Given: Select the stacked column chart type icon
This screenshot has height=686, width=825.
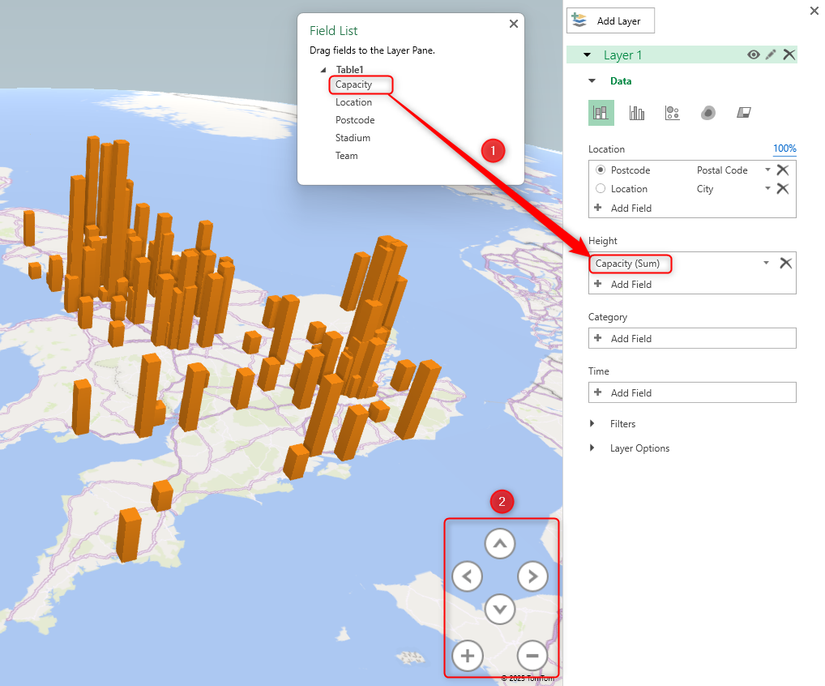Looking at the screenshot, I should click(x=600, y=113).
